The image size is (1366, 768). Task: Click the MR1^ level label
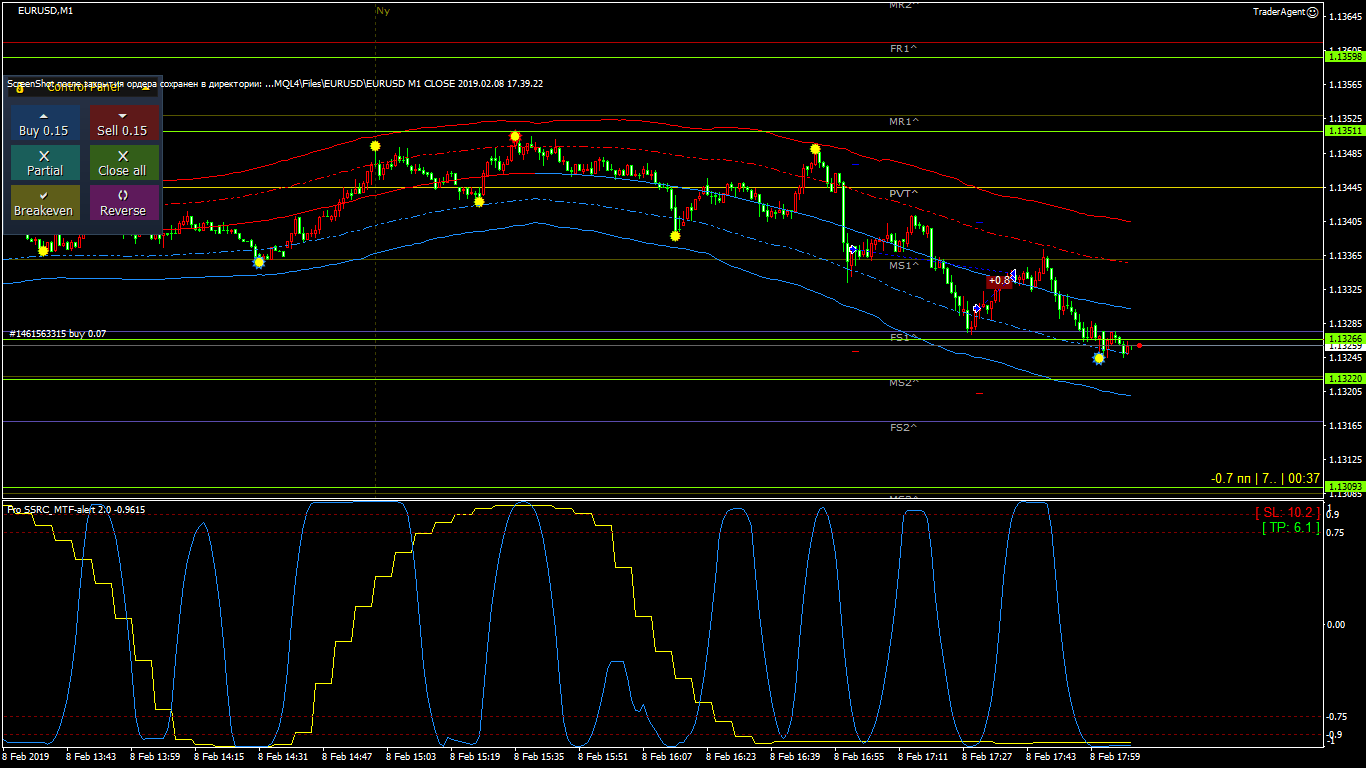[x=904, y=122]
